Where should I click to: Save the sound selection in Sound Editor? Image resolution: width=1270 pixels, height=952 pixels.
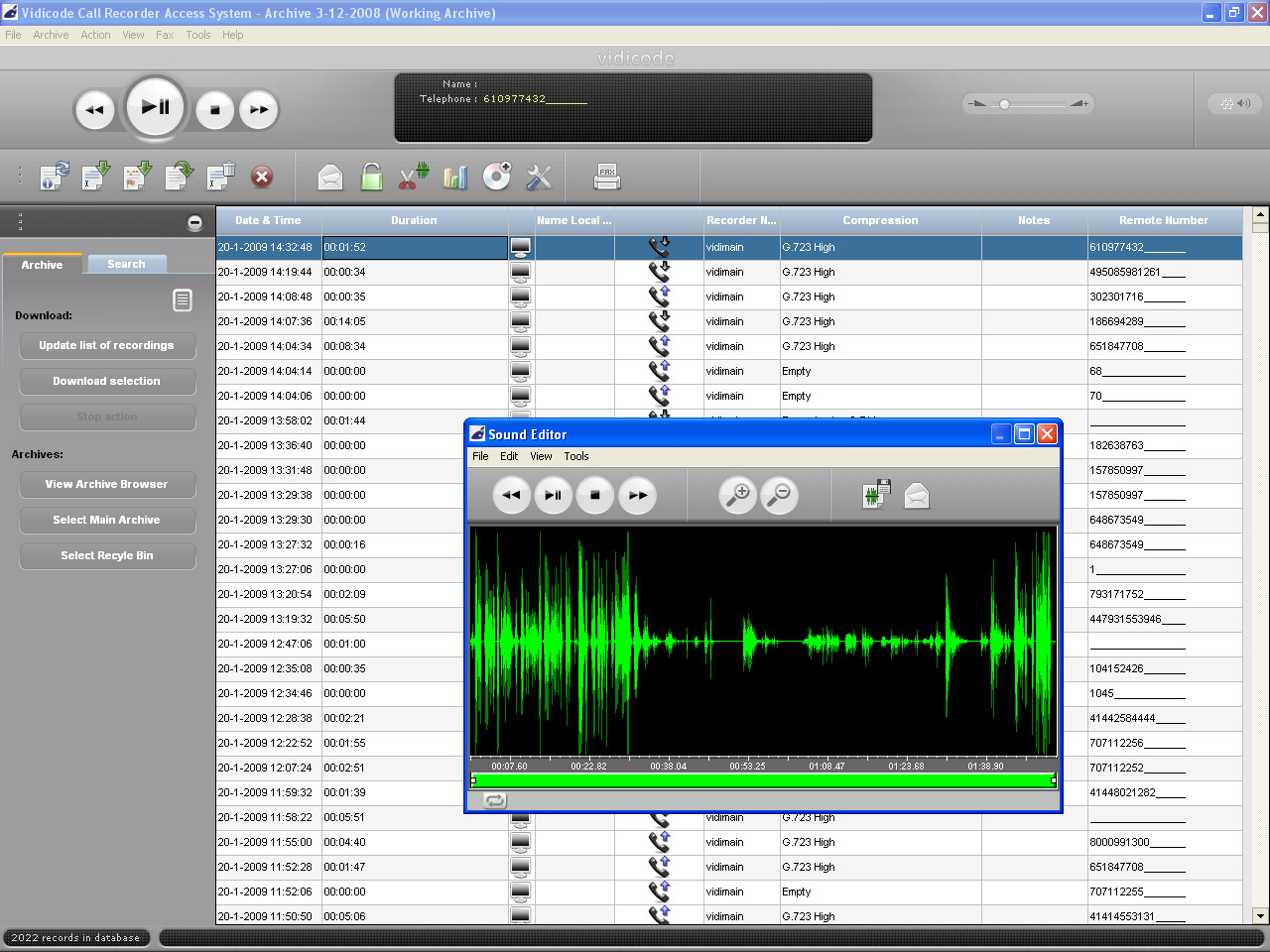876,494
